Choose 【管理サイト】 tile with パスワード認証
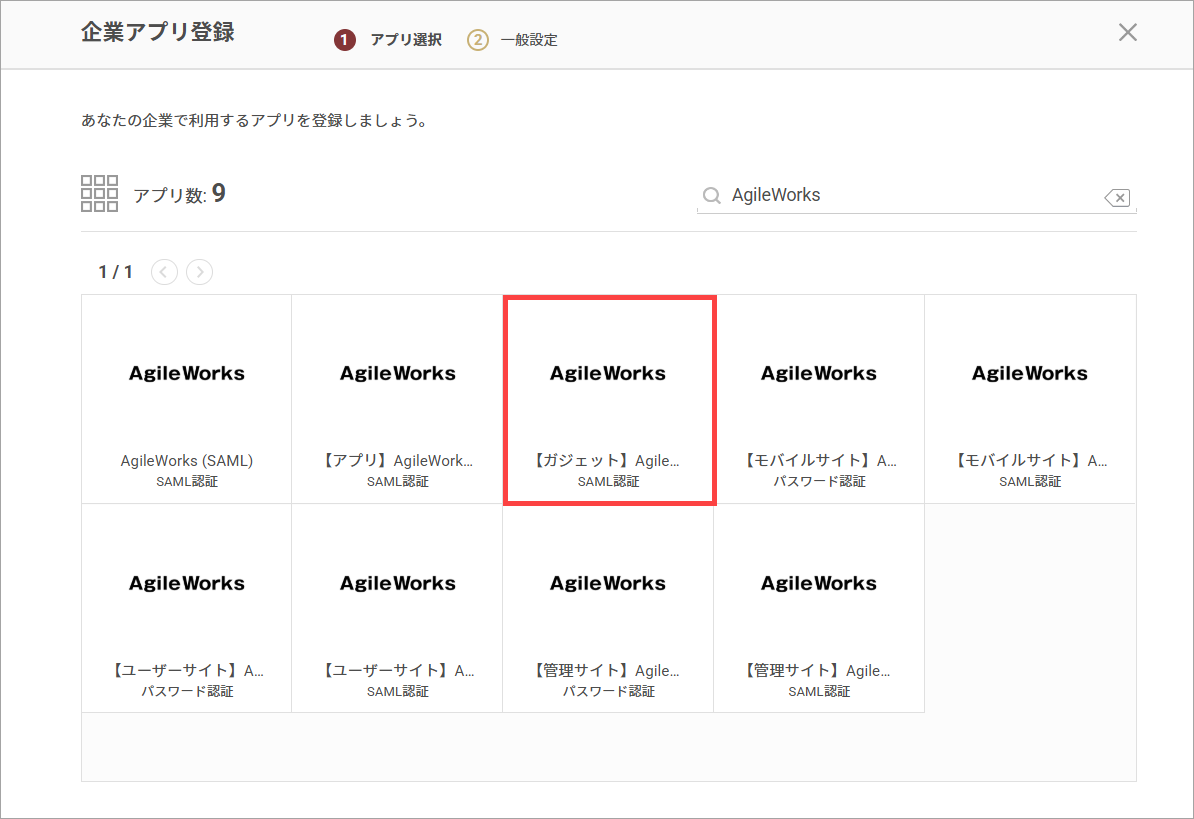 pyautogui.click(x=608, y=608)
